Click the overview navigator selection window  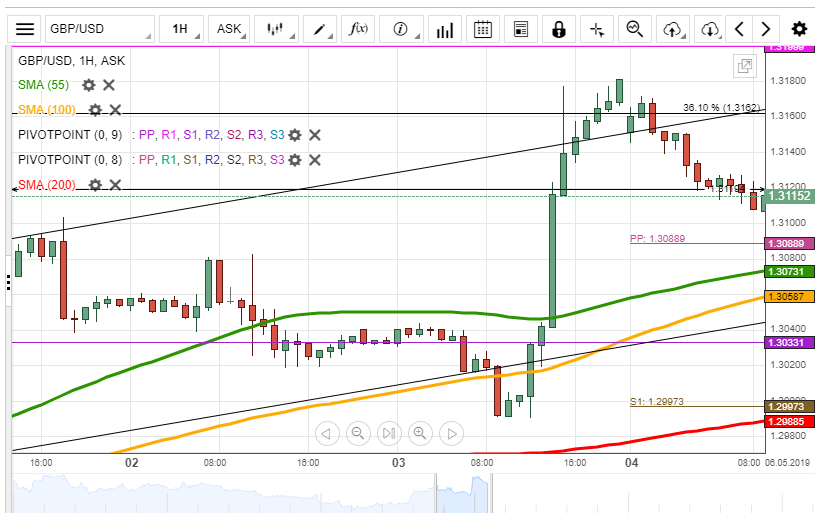tap(463, 493)
